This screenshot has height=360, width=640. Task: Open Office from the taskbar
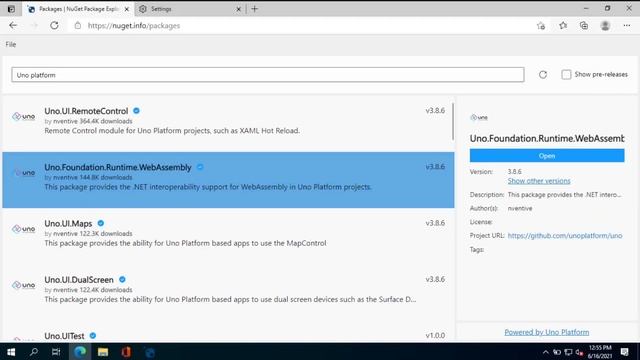click(126, 351)
